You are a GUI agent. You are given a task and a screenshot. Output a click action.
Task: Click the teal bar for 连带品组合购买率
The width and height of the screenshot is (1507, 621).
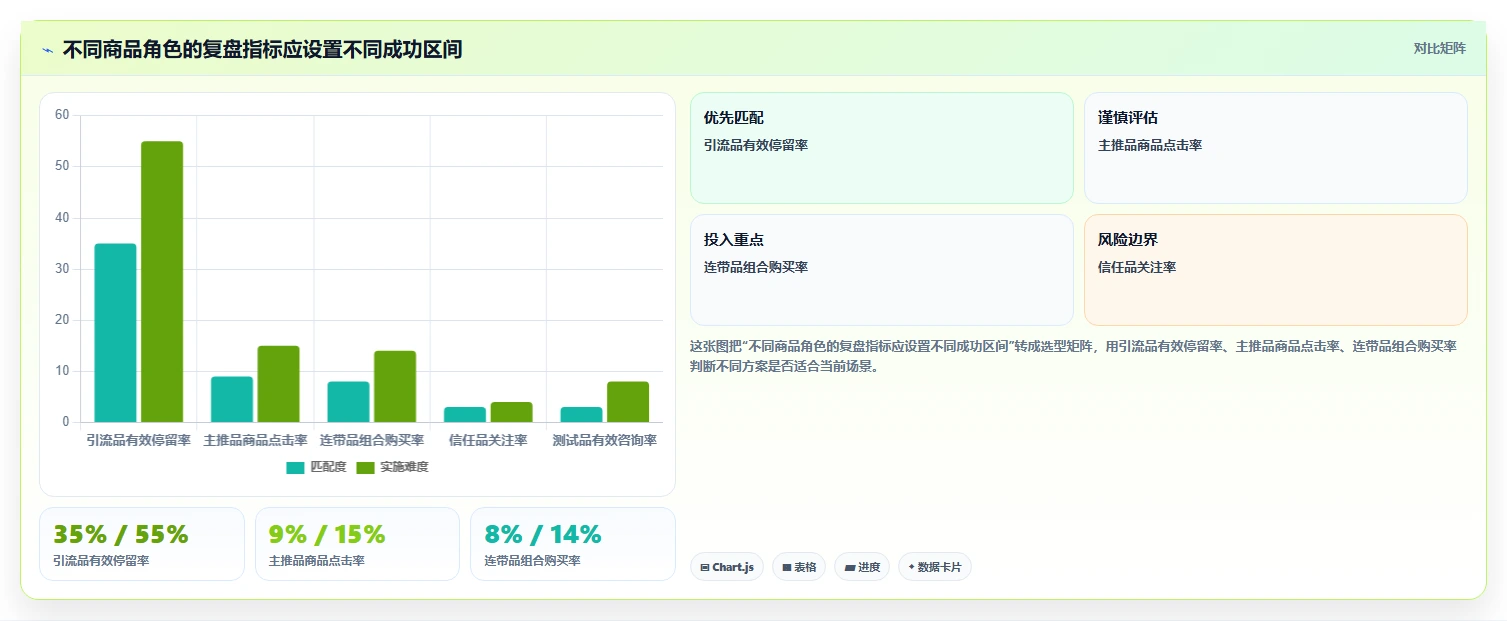[348, 402]
